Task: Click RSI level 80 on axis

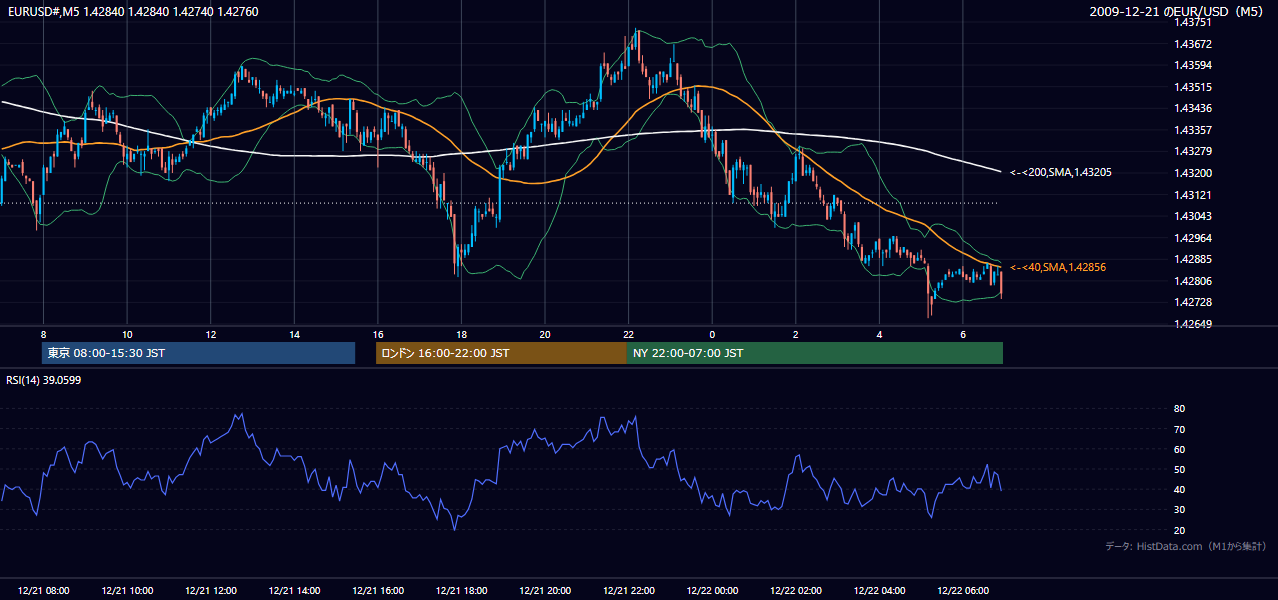Action: pos(1180,409)
